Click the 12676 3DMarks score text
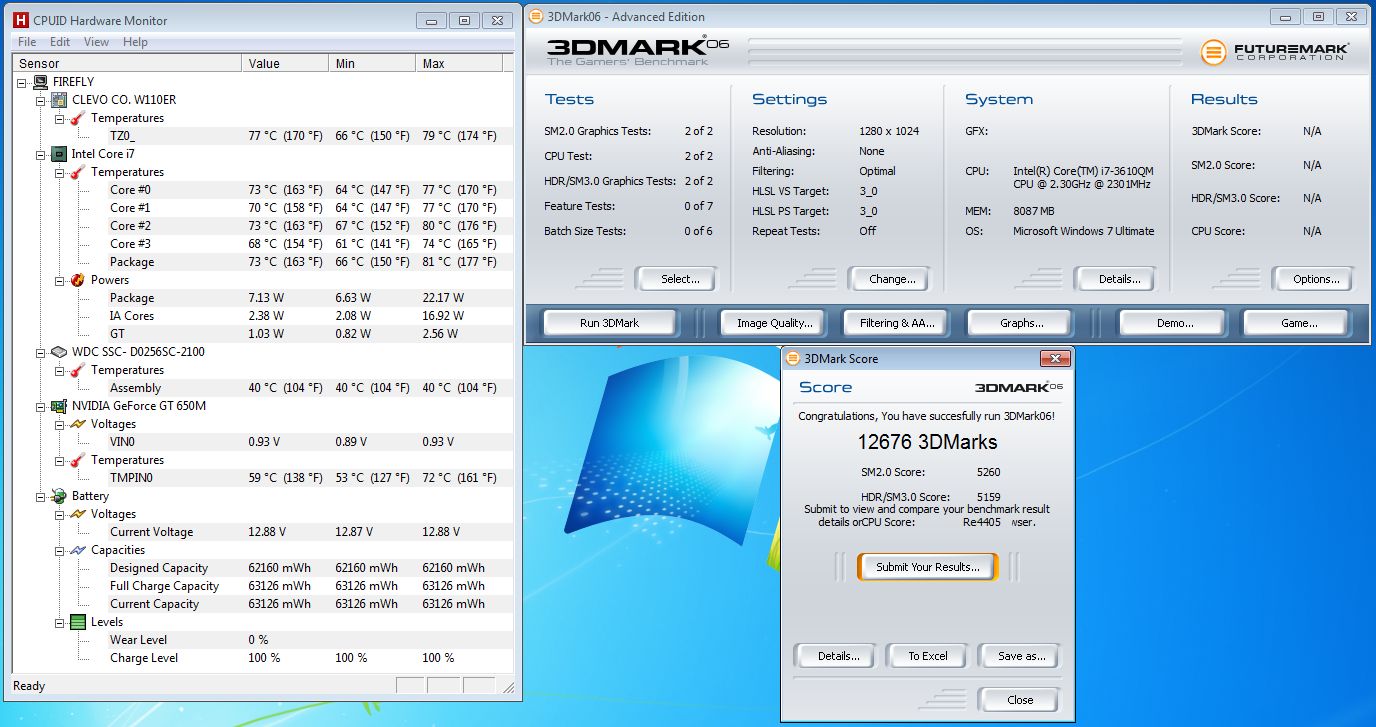The width and height of the screenshot is (1376, 727). (927, 442)
